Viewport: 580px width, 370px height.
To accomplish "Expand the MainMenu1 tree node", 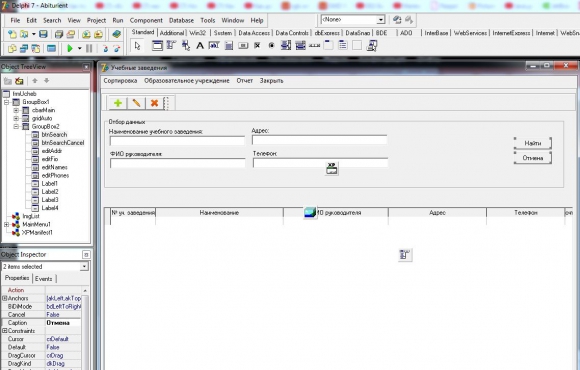I will pos(6,224).
